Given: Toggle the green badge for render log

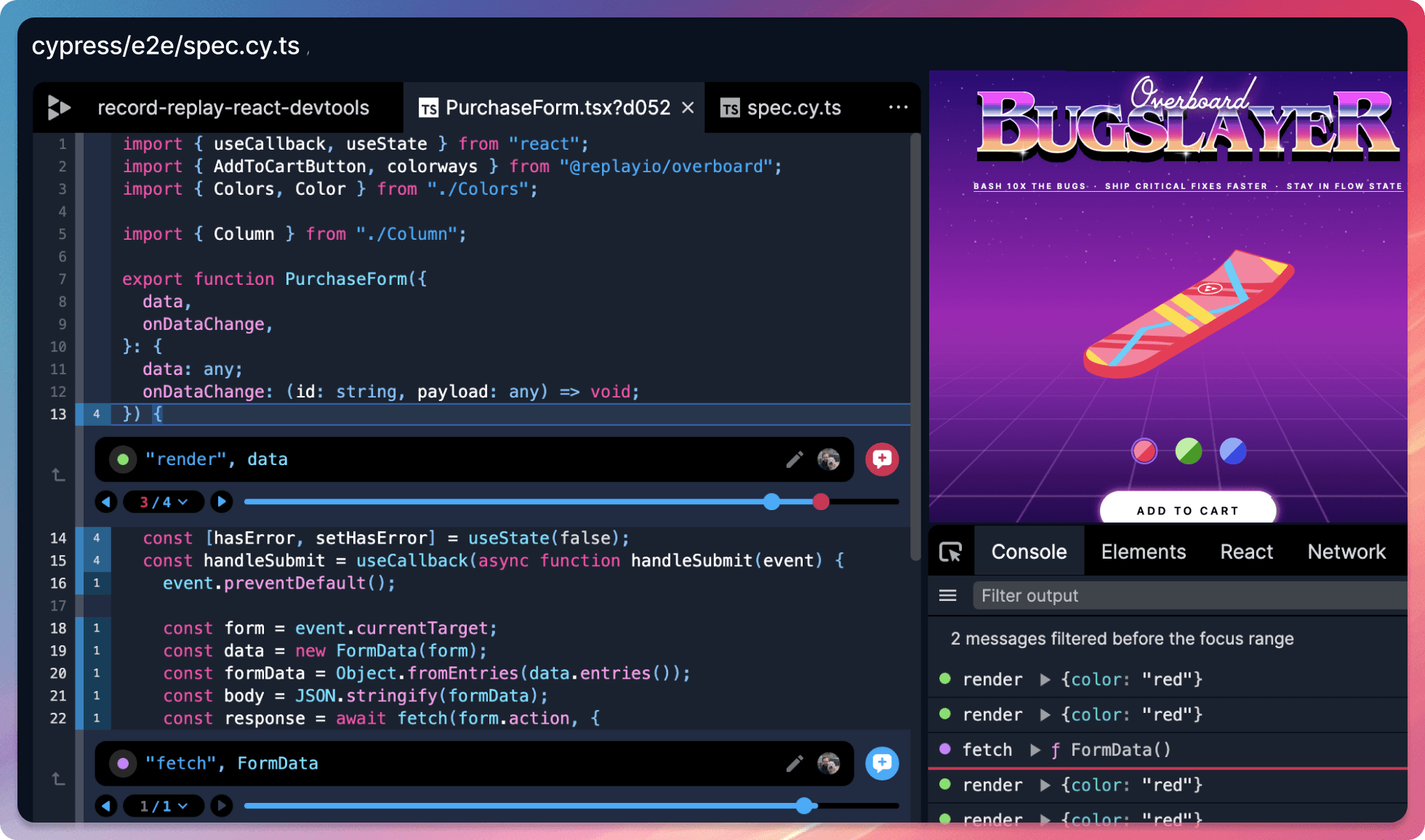Looking at the screenshot, I should pos(123,459).
